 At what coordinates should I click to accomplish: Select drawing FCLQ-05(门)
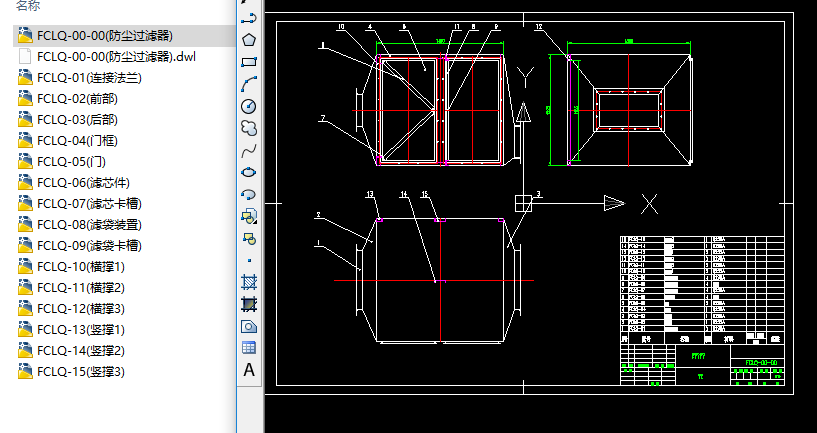(70, 161)
